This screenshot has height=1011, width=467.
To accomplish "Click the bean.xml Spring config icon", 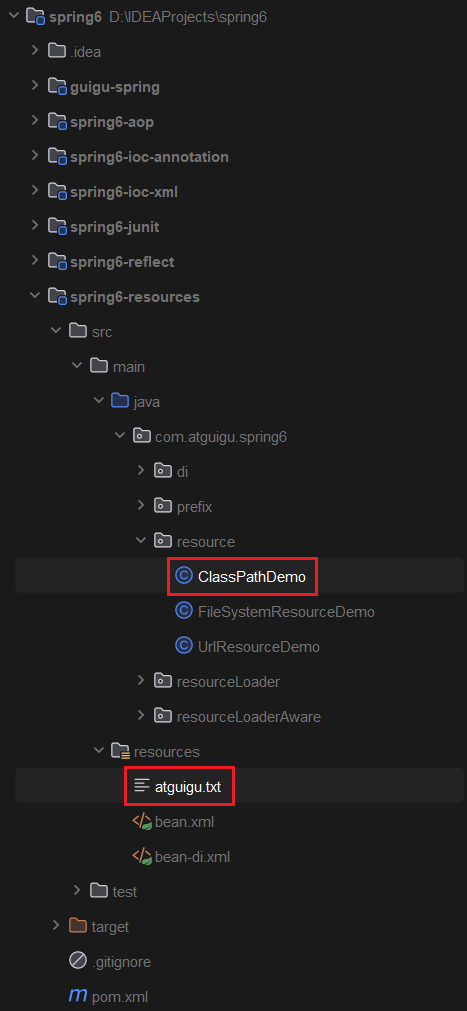I will (142, 821).
